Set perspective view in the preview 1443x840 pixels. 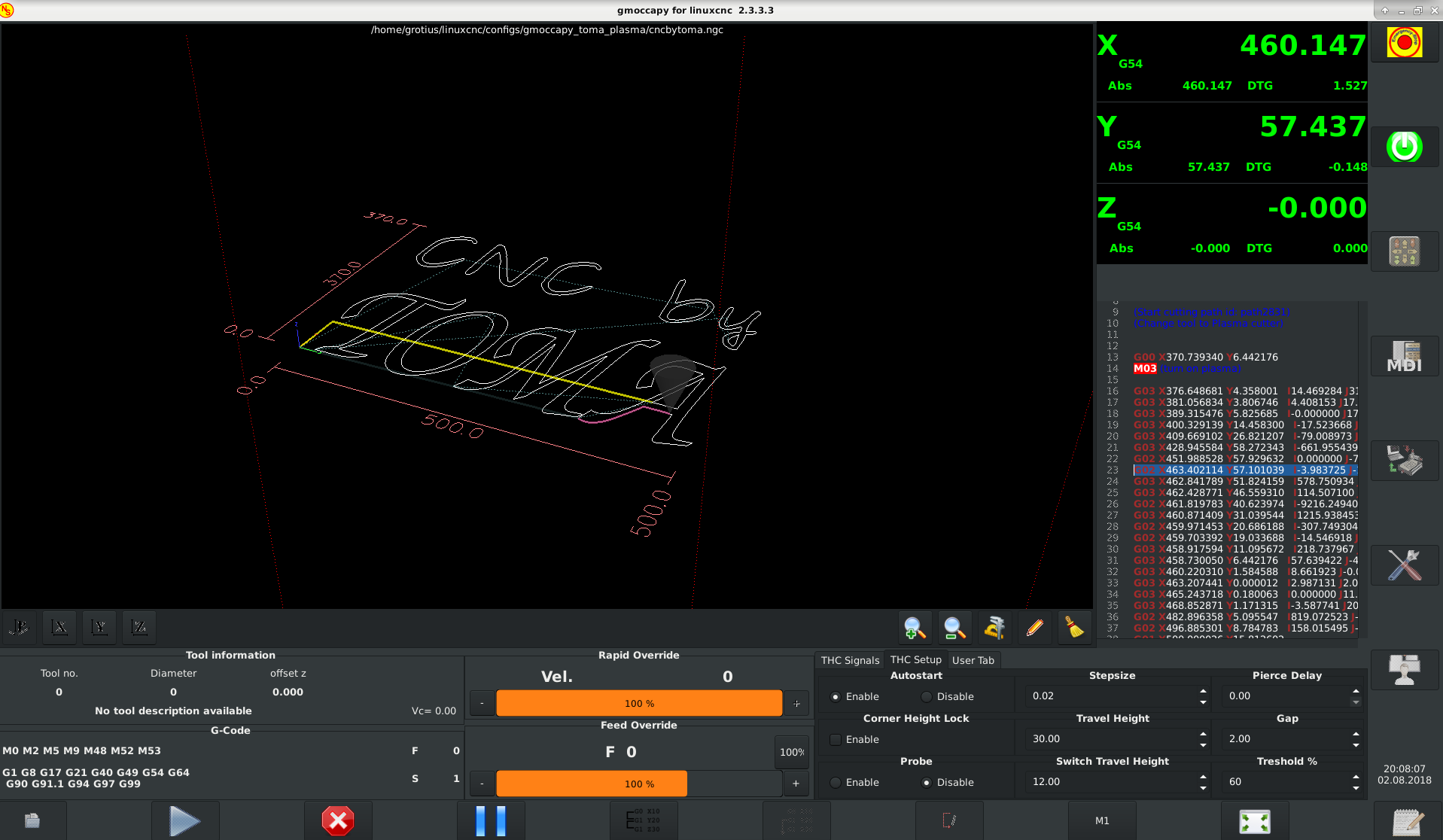[x=20, y=627]
